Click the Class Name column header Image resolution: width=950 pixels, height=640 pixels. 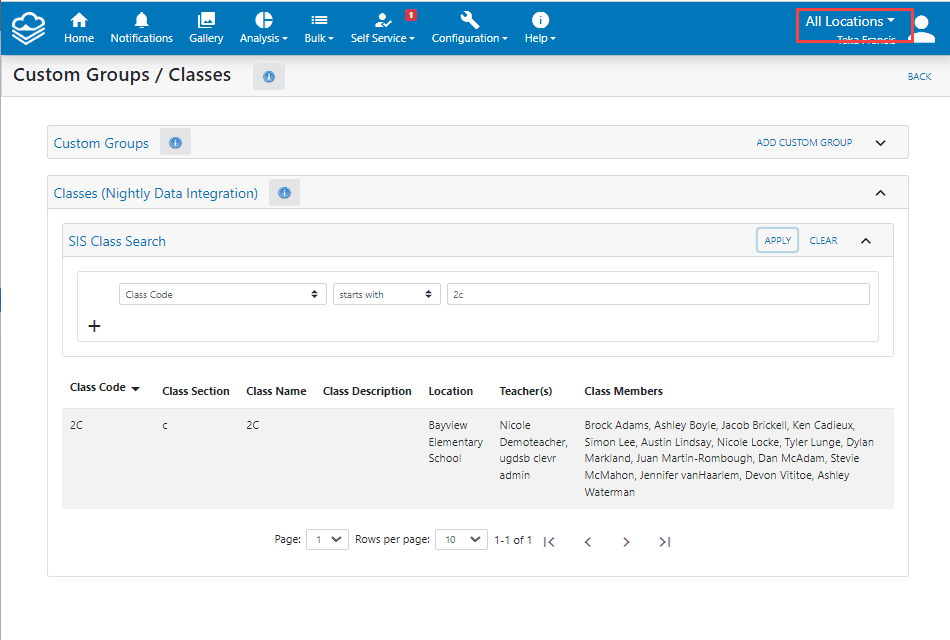(x=276, y=392)
